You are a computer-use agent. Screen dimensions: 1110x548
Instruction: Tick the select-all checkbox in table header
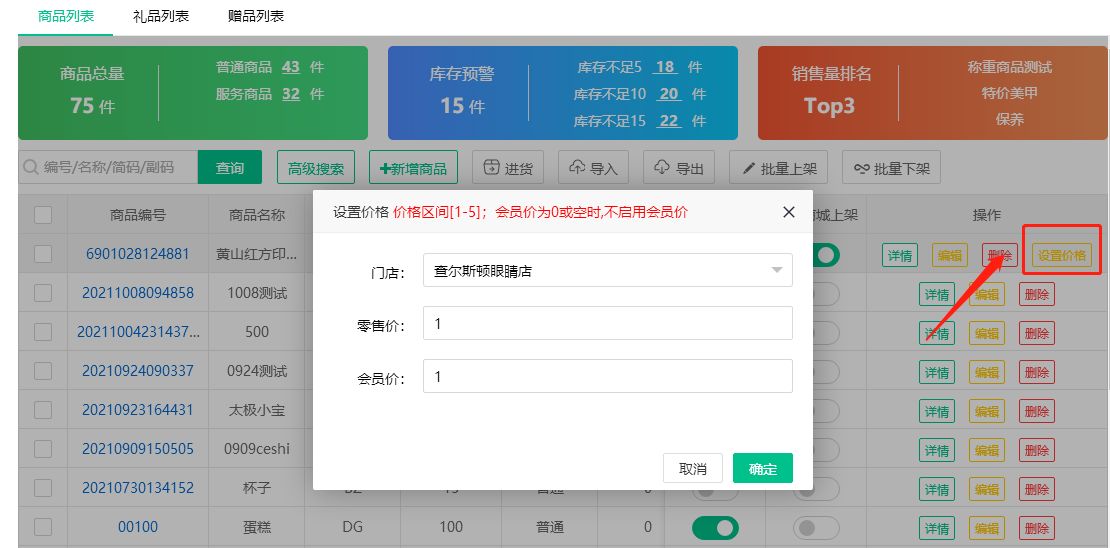click(43, 215)
